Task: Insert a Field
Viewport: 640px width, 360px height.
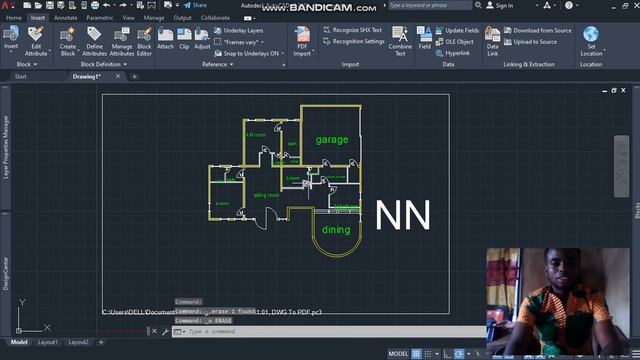Action: 424,38
